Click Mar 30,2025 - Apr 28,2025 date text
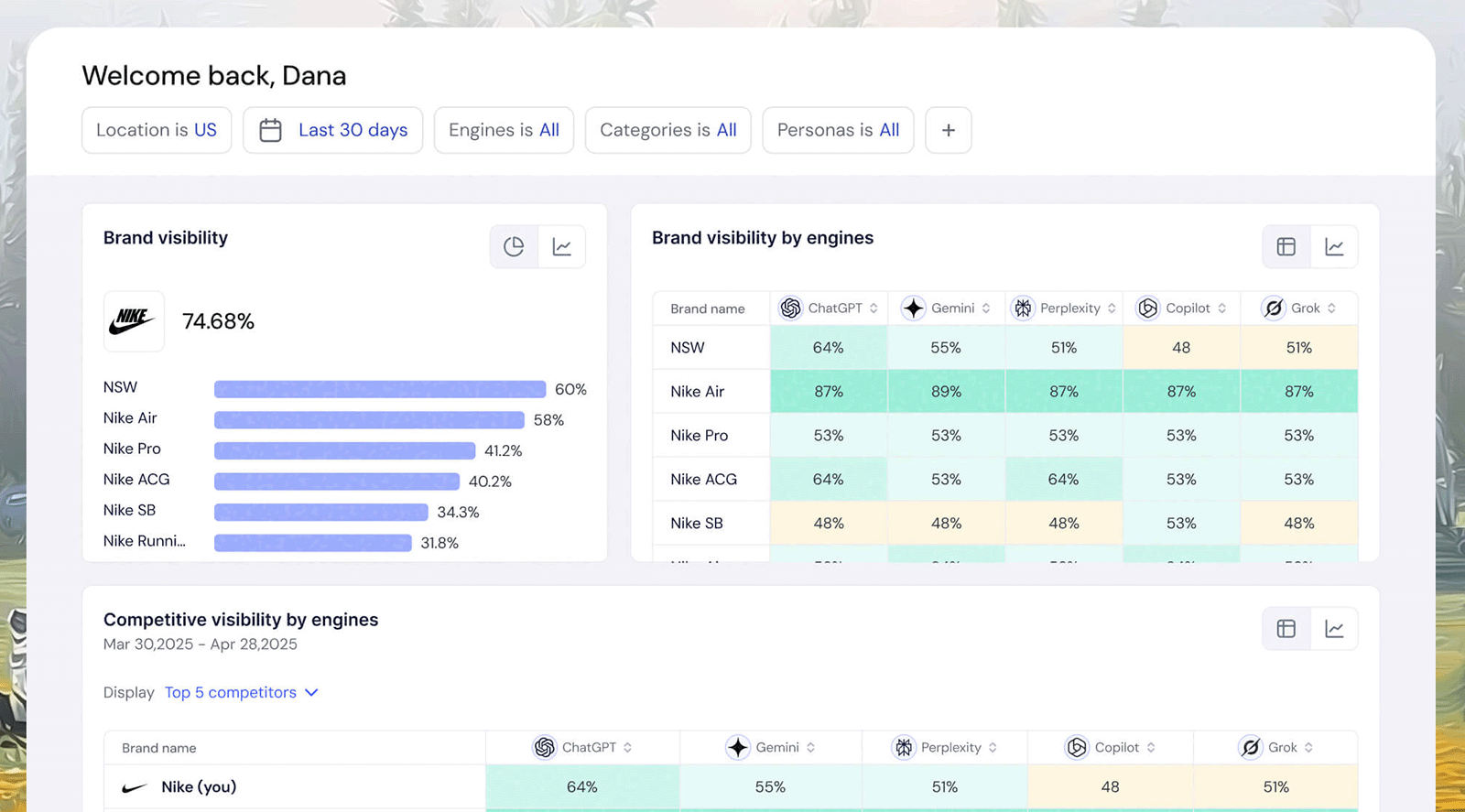The width and height of the screenshot is (1465, 812). (x=201, y=644)
